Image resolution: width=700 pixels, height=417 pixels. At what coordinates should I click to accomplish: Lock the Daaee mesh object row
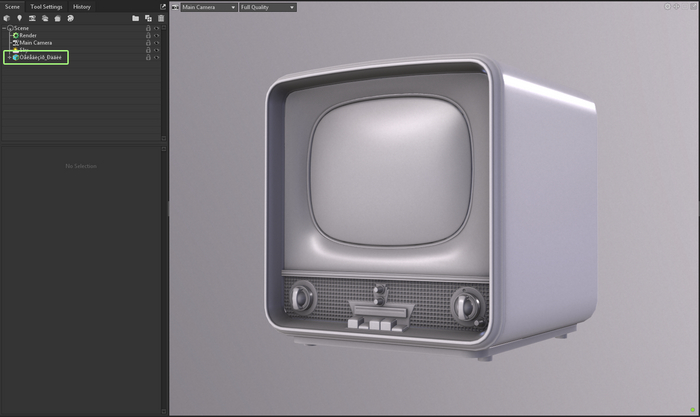click(148, 58)
